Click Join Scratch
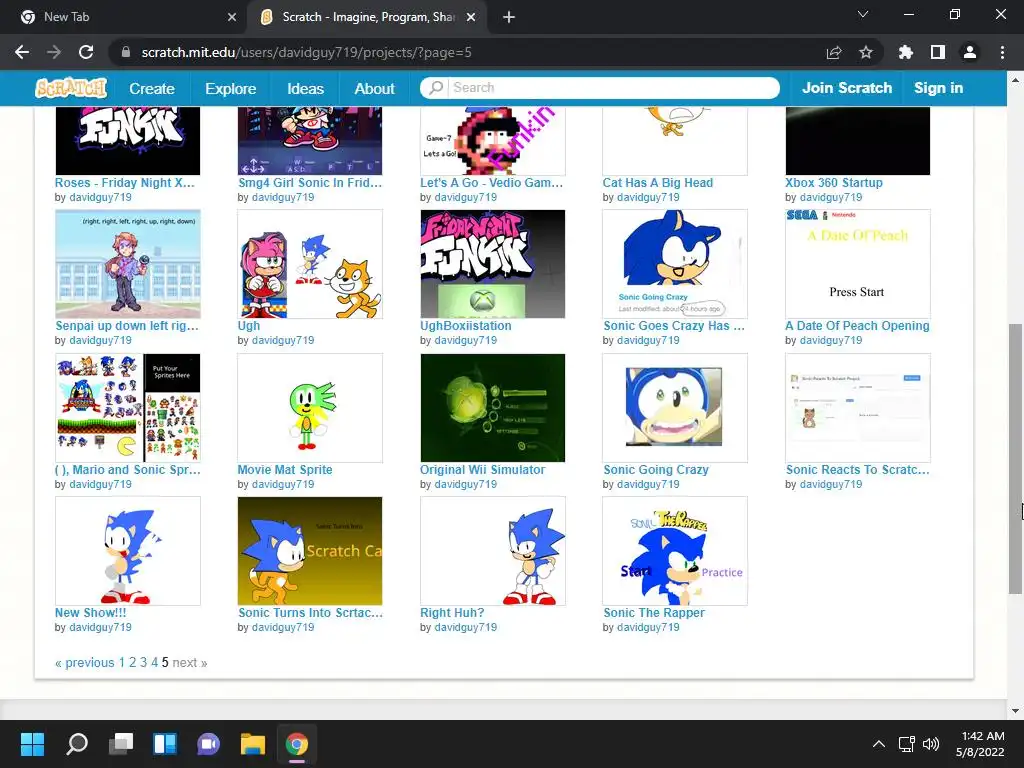The width and height of the screenshot is (1024, 768). (847, 88)
